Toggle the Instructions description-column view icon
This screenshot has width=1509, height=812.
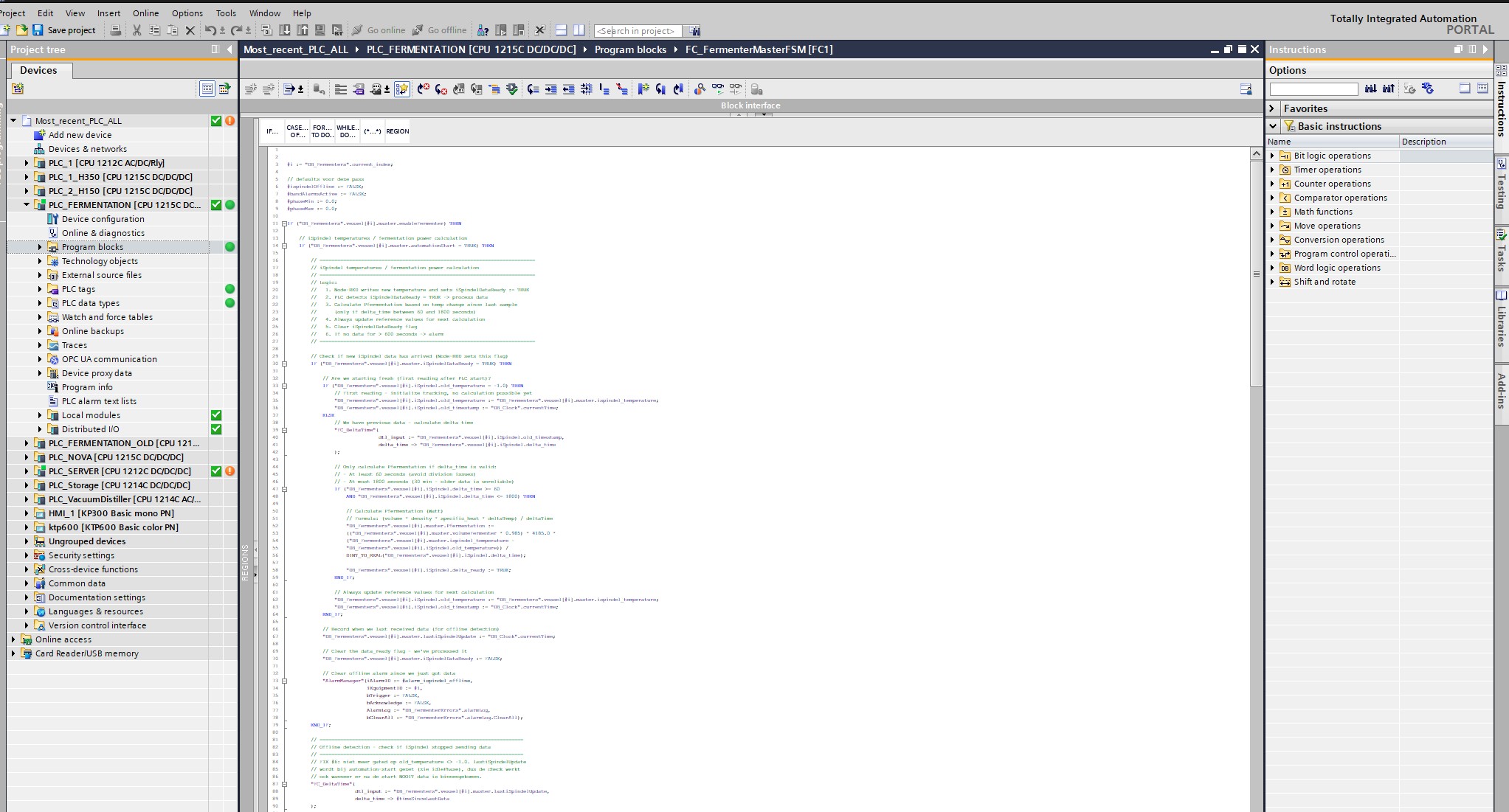pyautogui.click(x=1482, y=89)
